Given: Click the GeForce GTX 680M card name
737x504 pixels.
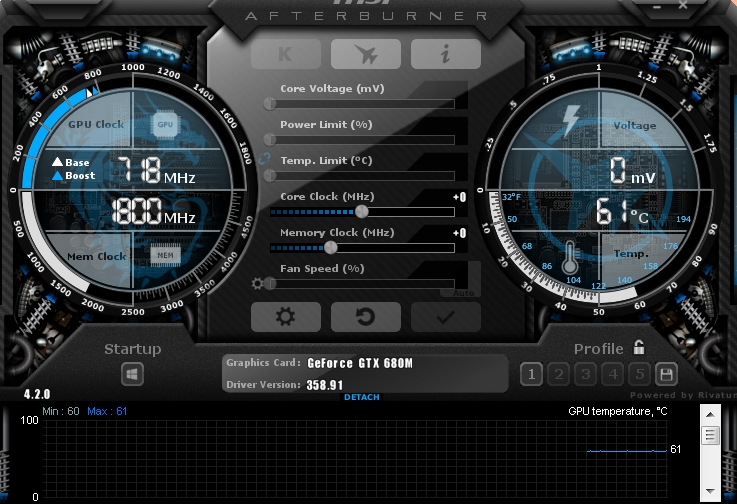Looking at the screenshot, I should 360,363.
